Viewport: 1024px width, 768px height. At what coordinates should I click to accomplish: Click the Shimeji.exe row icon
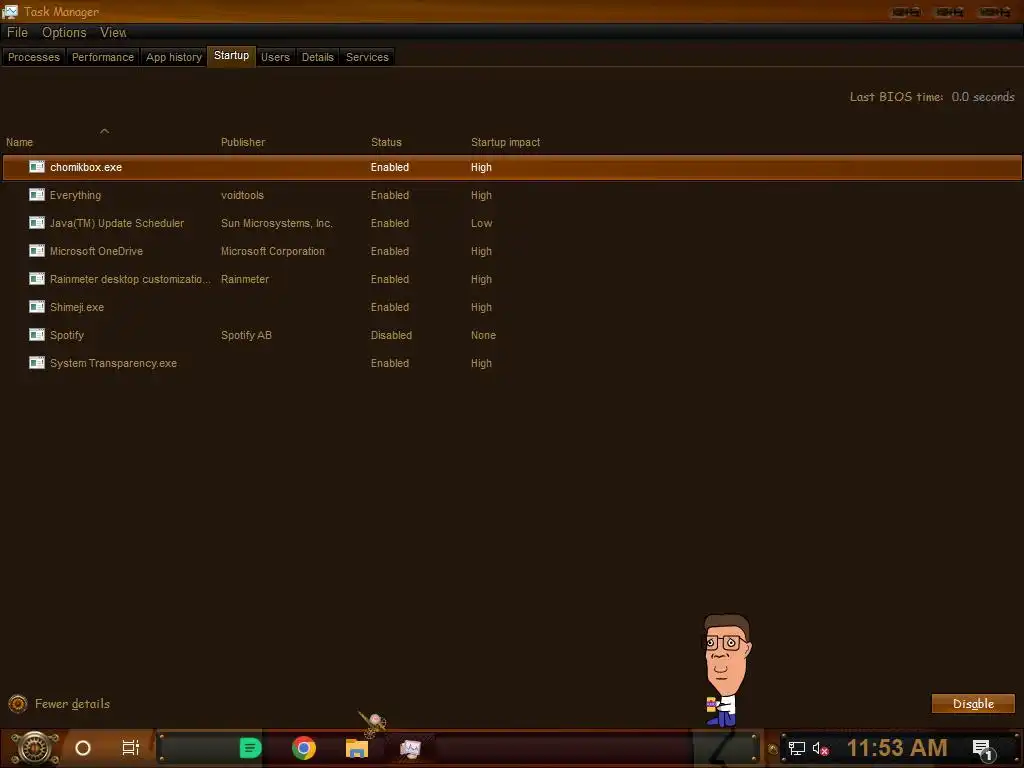(x=37, y=307)
